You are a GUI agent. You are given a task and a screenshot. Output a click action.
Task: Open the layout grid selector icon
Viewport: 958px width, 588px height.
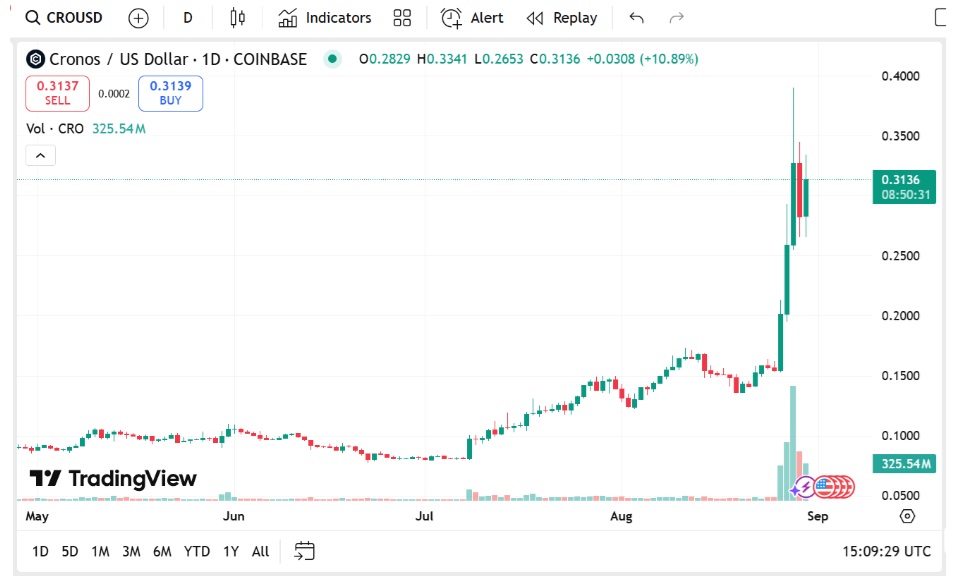point(402,17)
